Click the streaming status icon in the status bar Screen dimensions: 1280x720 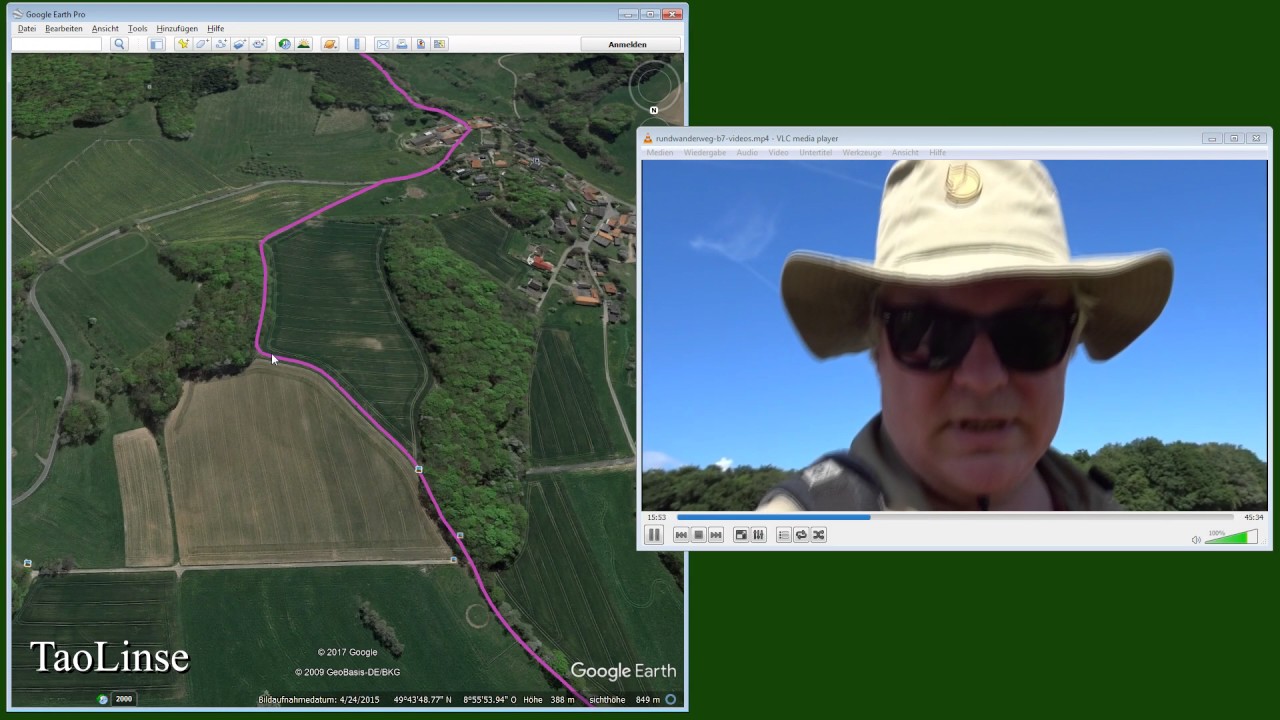coord(671,700)
